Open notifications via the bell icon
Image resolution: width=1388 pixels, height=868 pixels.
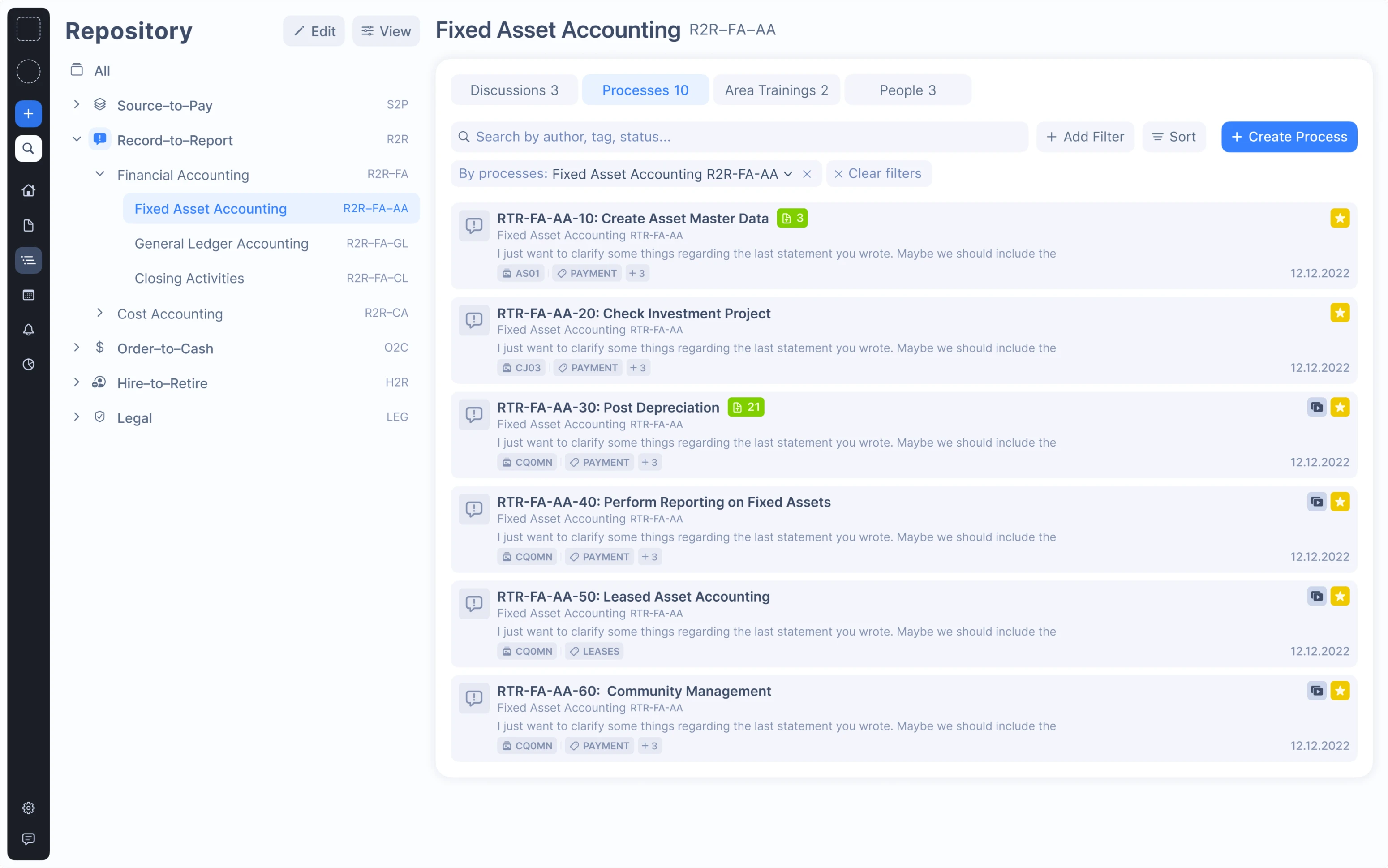28,330
